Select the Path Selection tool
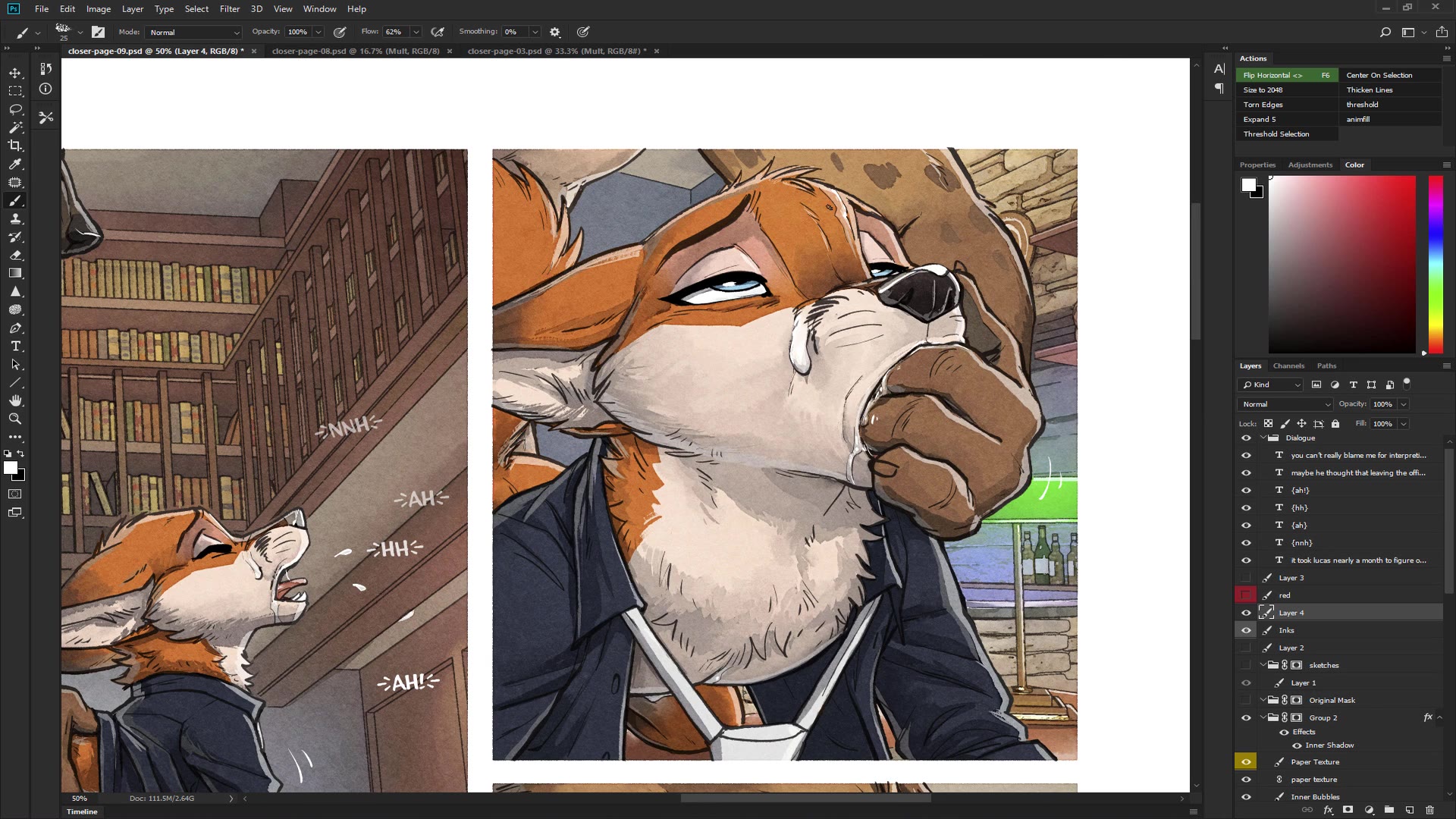The height and width of the screenshot is (819, 1456). point(15,365)
